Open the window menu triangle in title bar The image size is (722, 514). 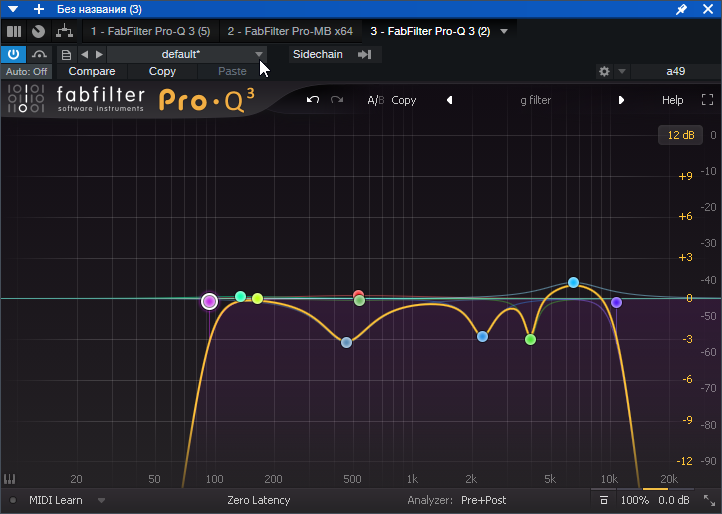[13, 9]
